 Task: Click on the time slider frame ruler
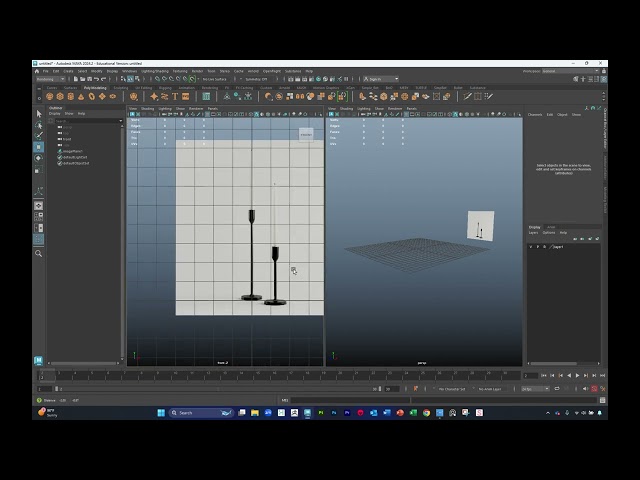click(x=279, y=374)
